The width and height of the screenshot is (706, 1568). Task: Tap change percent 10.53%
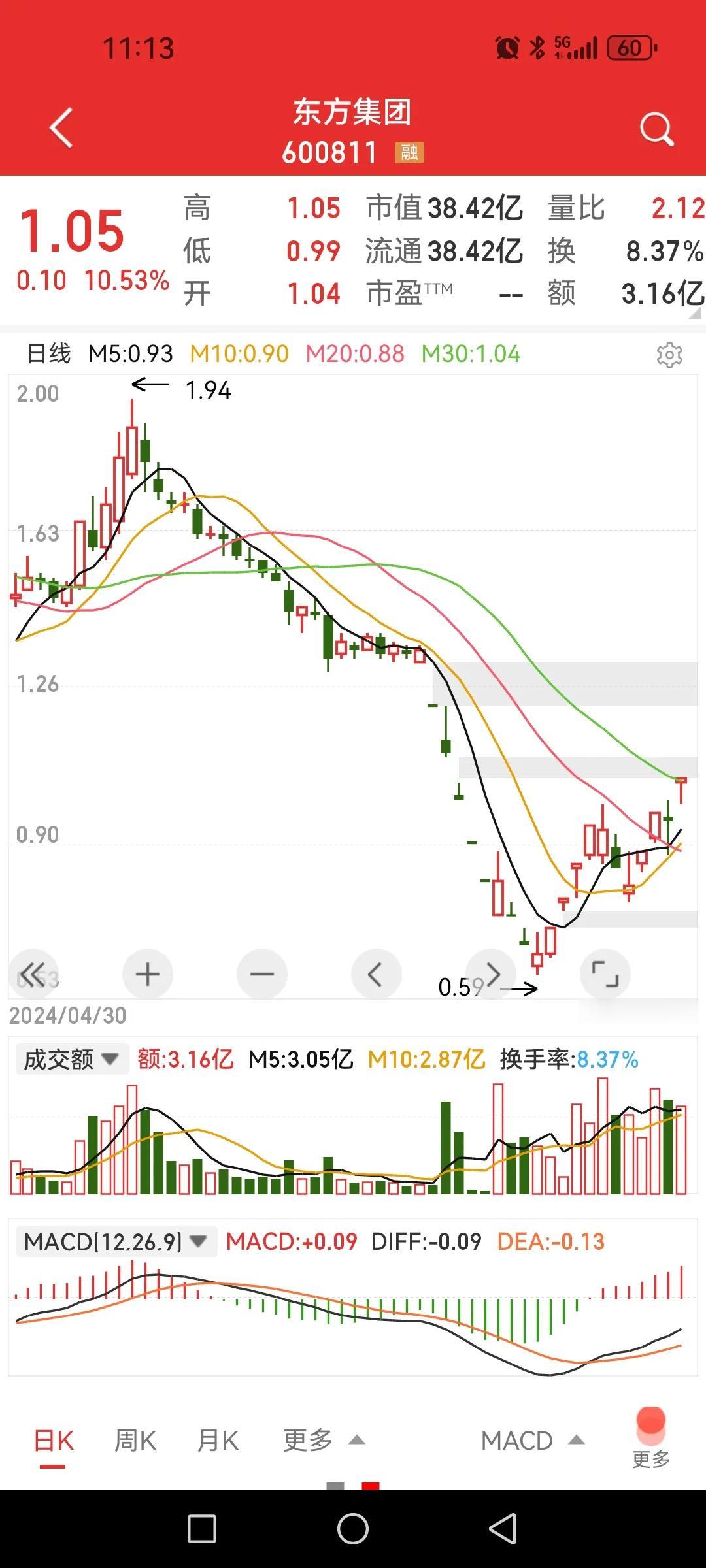127,280
